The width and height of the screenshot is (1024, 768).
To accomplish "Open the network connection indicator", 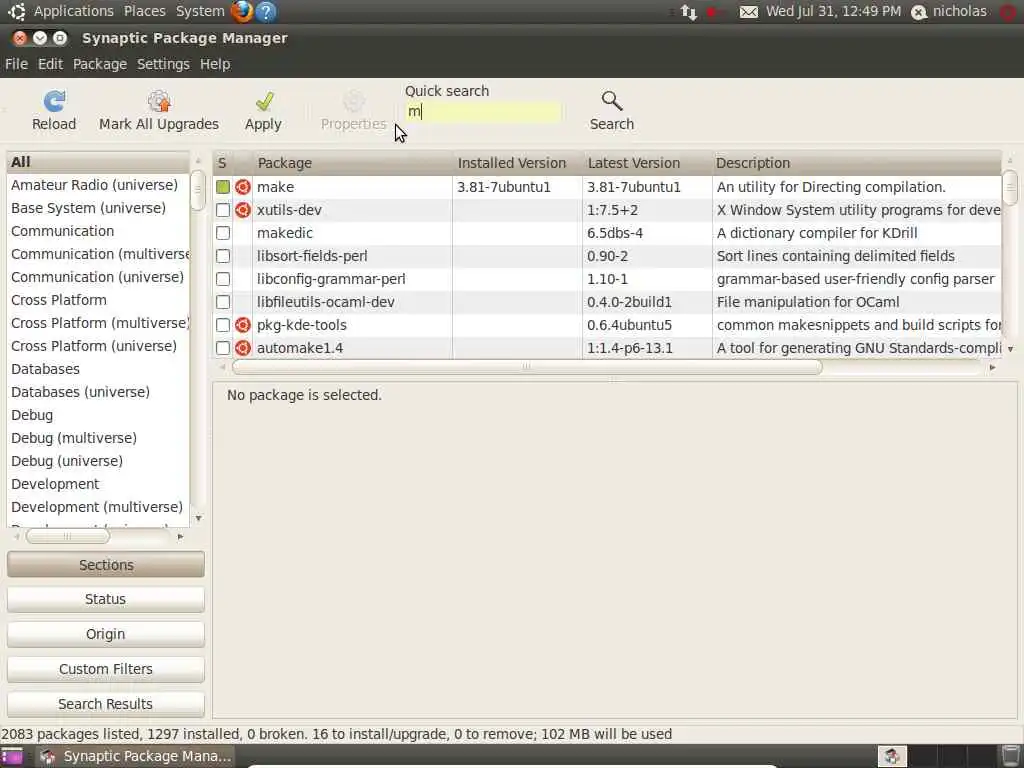I will click(688, 12).
